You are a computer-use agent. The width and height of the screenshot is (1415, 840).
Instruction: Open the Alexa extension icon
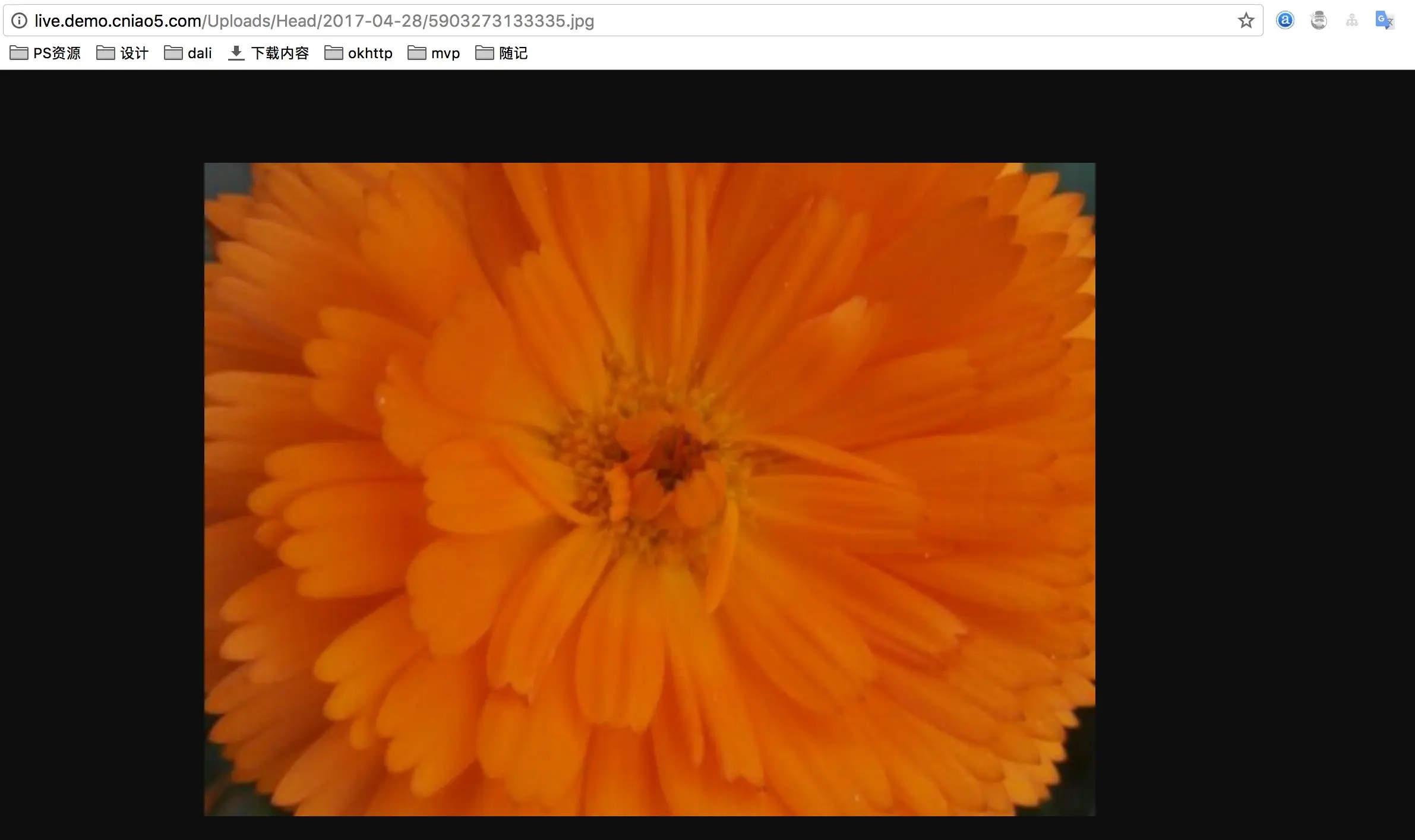coord(1285,21)
